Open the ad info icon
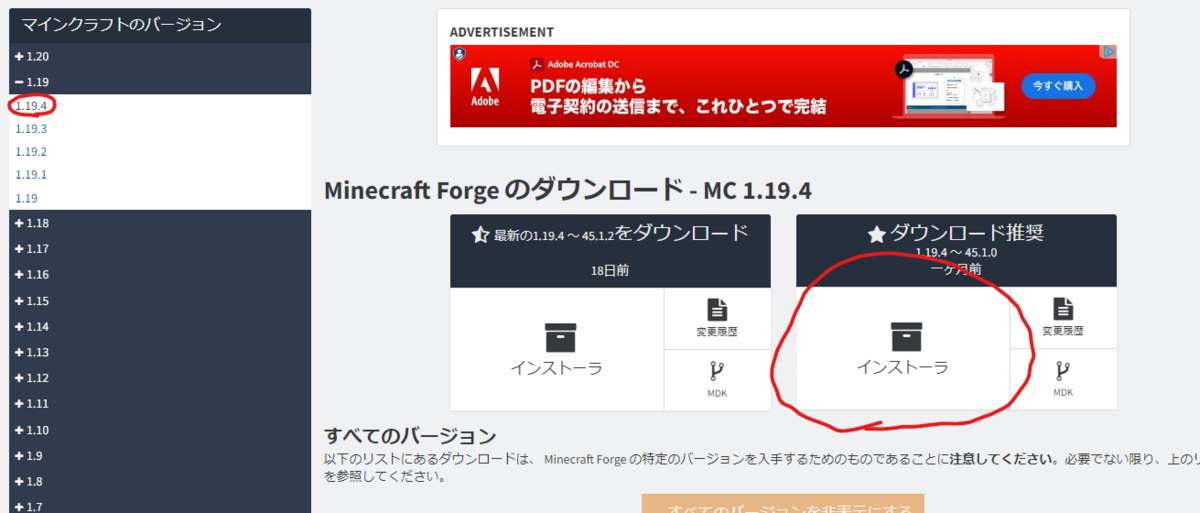The image size is (1200, 513). pos(1109,52)
